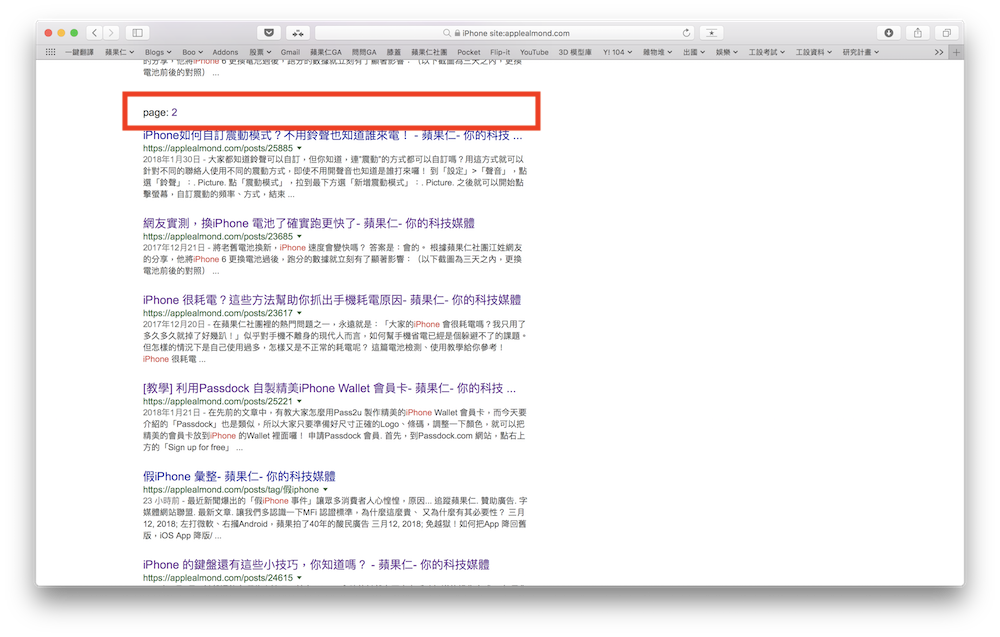Viewport: 1000px width, 637px height.
Task: Open dropdown arrow next to posts/25221 URL
Action: tap(300, 402)
